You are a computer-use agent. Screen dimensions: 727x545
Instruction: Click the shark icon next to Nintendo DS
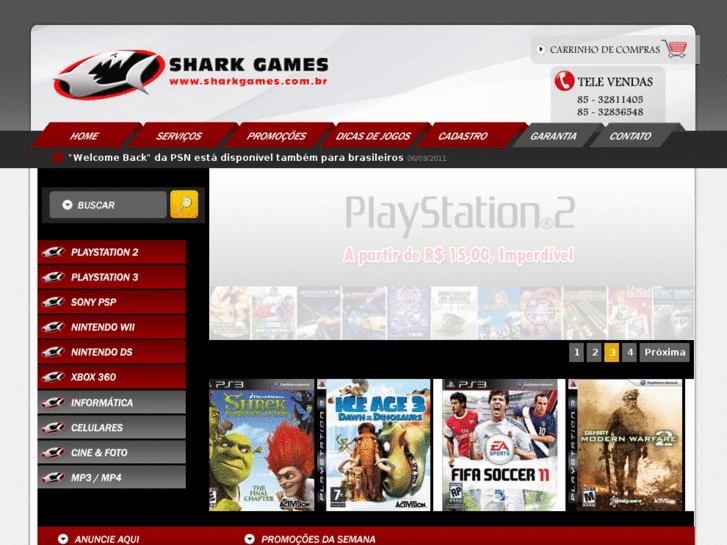tap(53, 352)
